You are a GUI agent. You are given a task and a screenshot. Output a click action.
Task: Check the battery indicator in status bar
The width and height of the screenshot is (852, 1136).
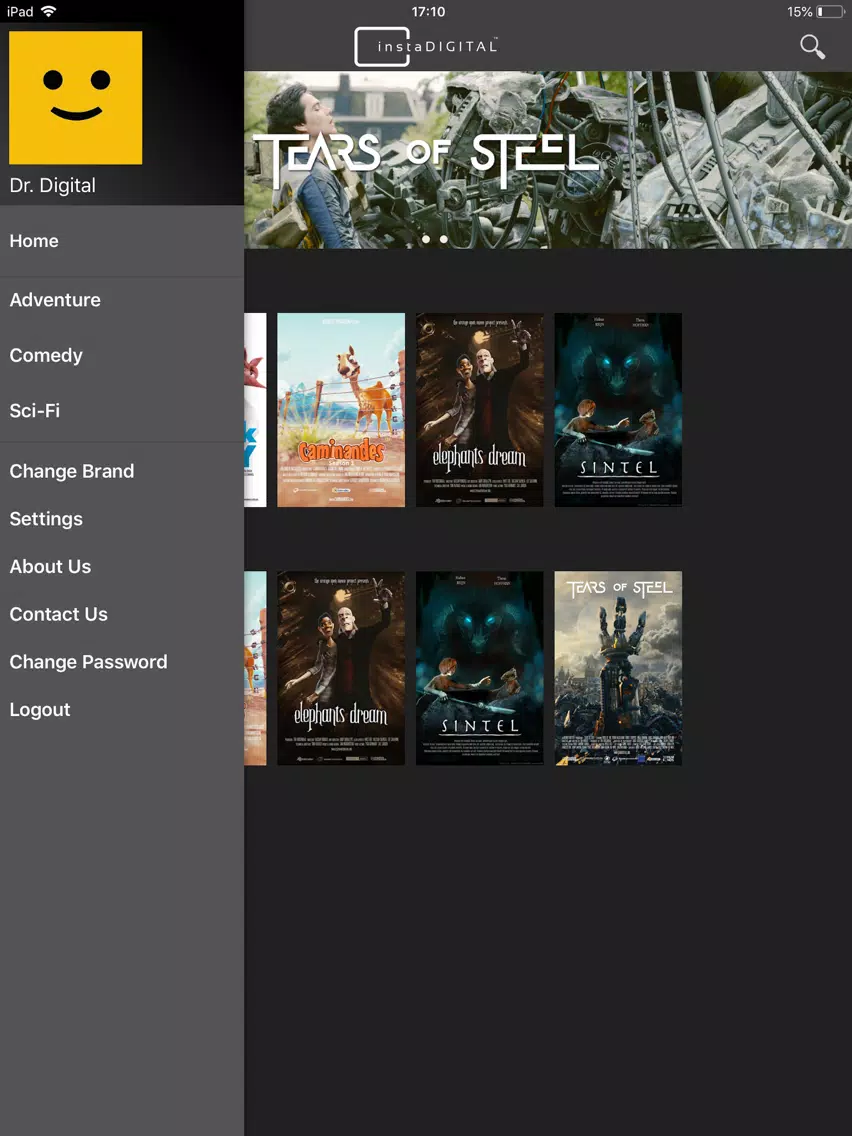(830, 12)
